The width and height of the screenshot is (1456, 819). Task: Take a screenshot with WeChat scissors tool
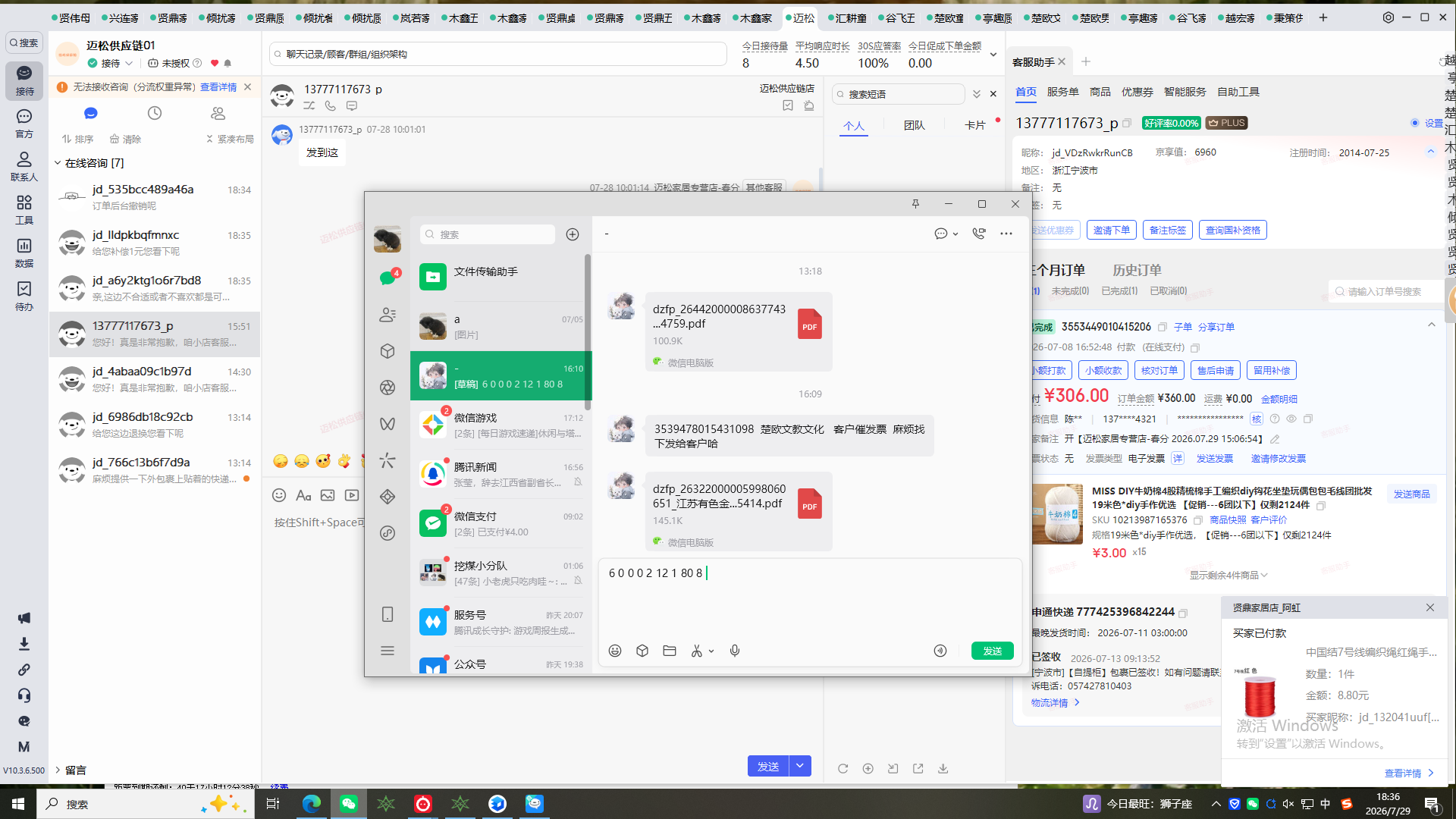click(x=696, y=651)
